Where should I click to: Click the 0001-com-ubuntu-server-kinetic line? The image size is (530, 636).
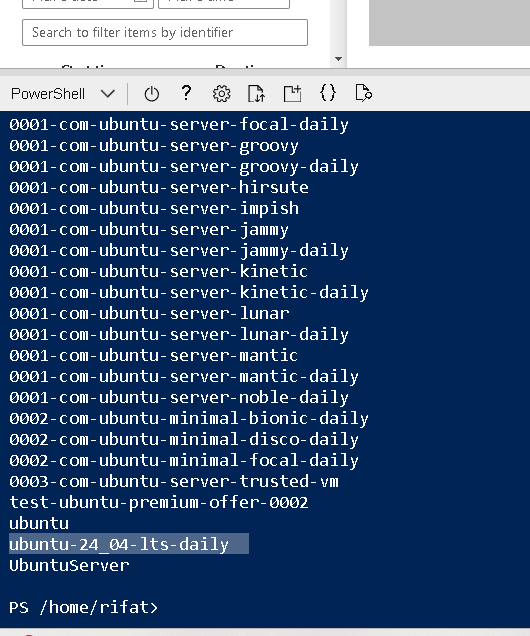[159, 271]
